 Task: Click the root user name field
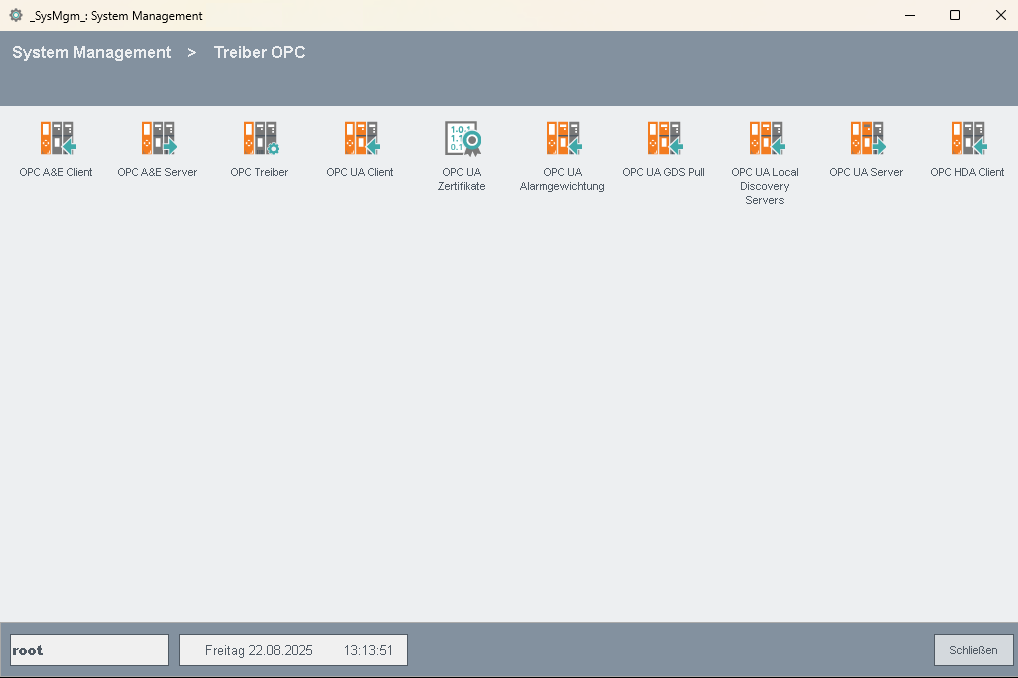click(89, 650)
